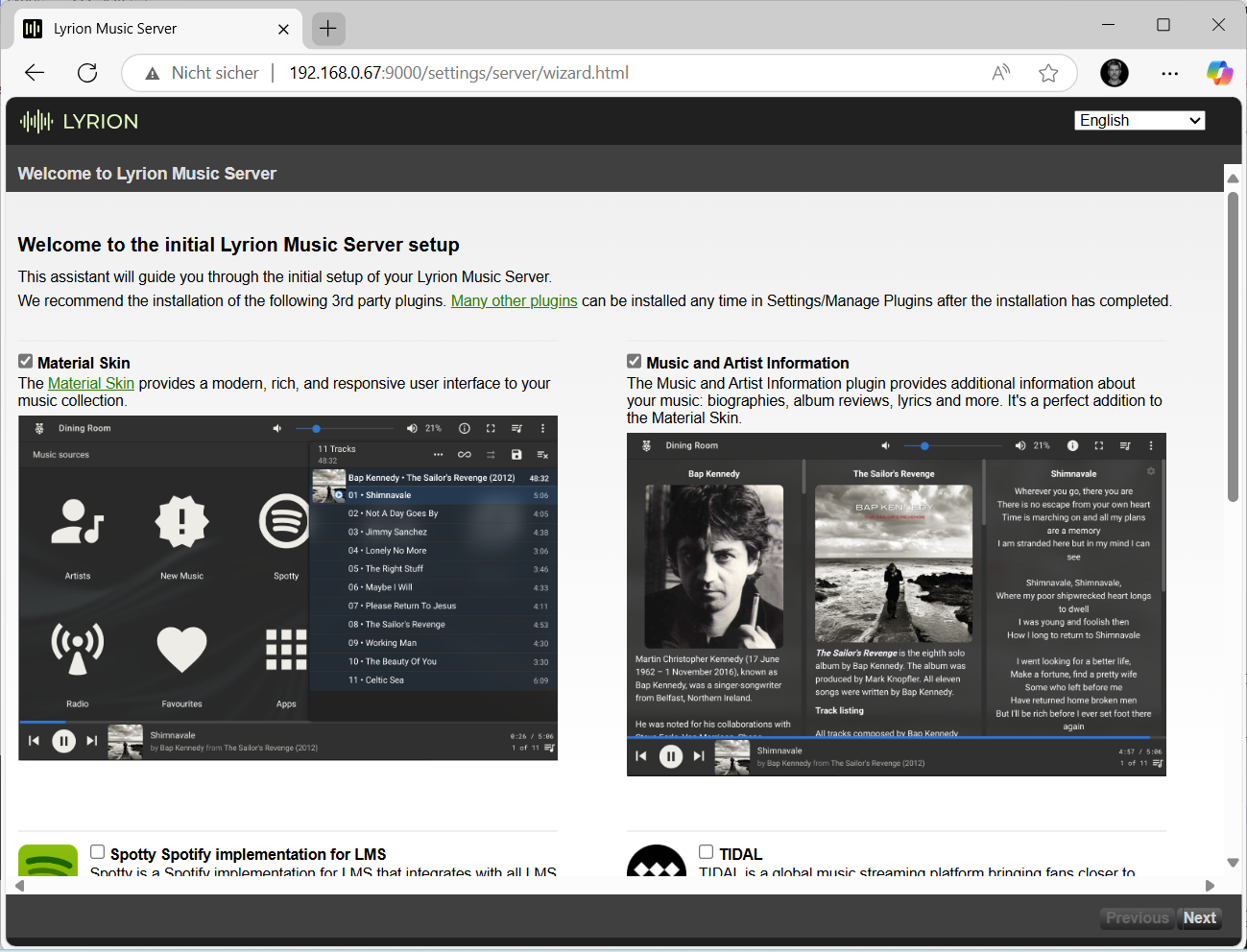Click the page's vertical scrollbar thumb
Image resolution: width=1247 pixels, height=952 pixels.
pyautogui.click(x=1233, y=347)
